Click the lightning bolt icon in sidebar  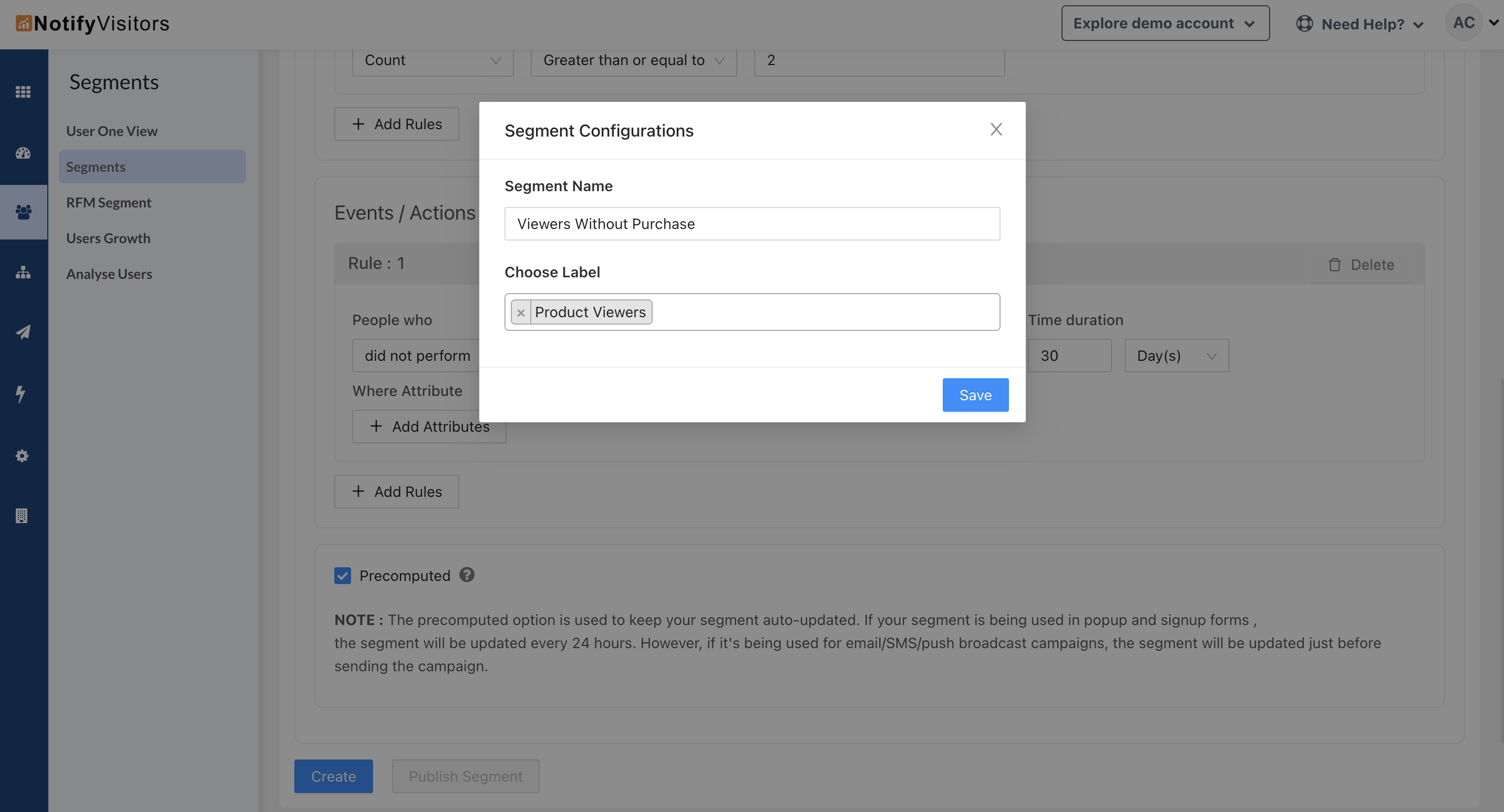tap(21, 394)
